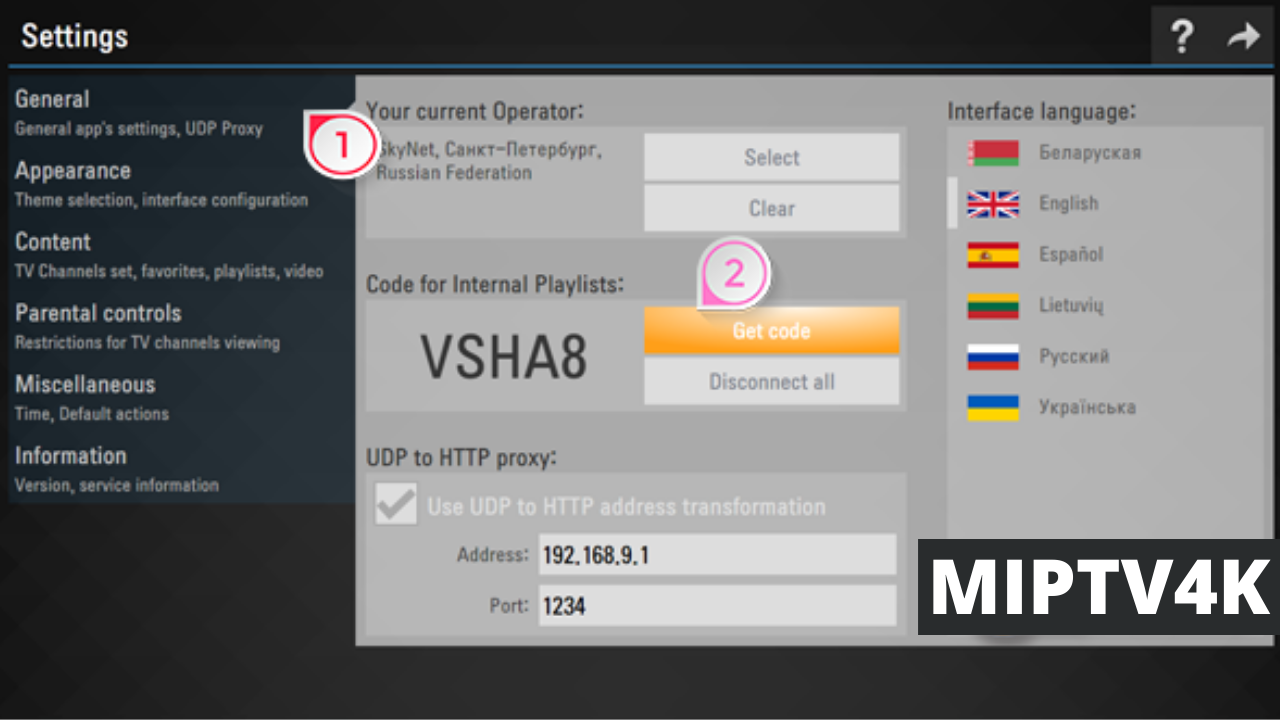Select the Lithuanian flag icon
The image size is (1280, 720).
993,306
